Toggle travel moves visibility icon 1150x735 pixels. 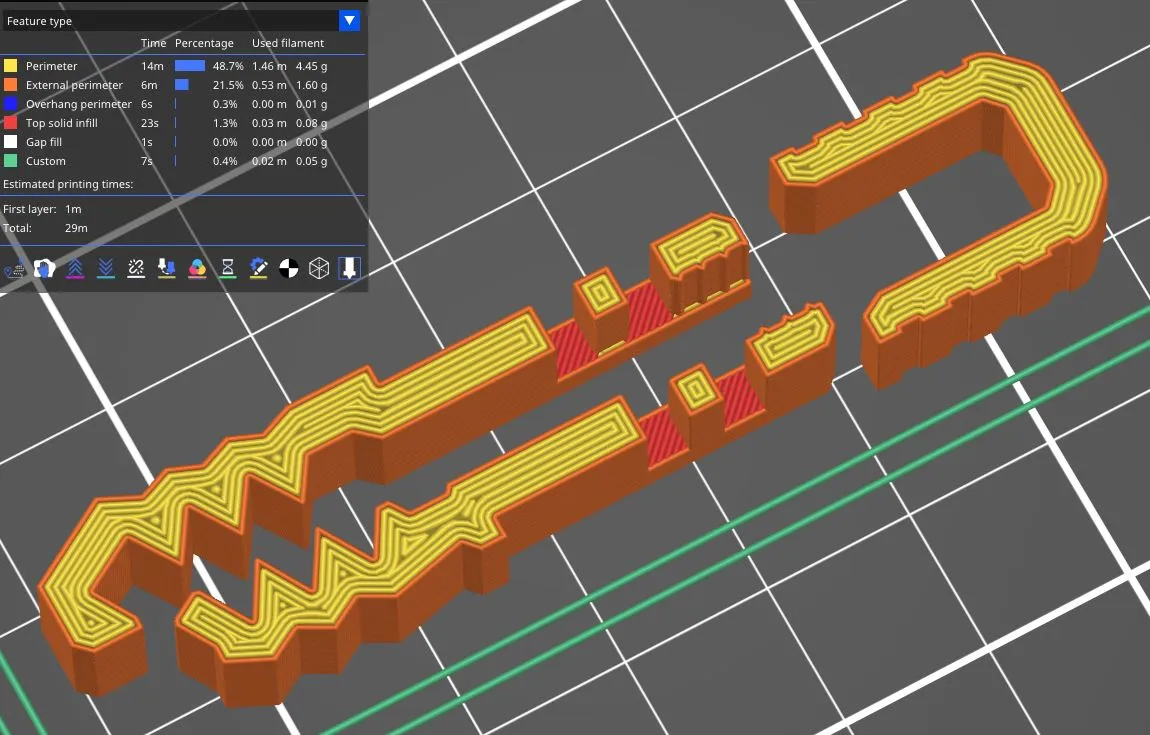pos(14,269)
